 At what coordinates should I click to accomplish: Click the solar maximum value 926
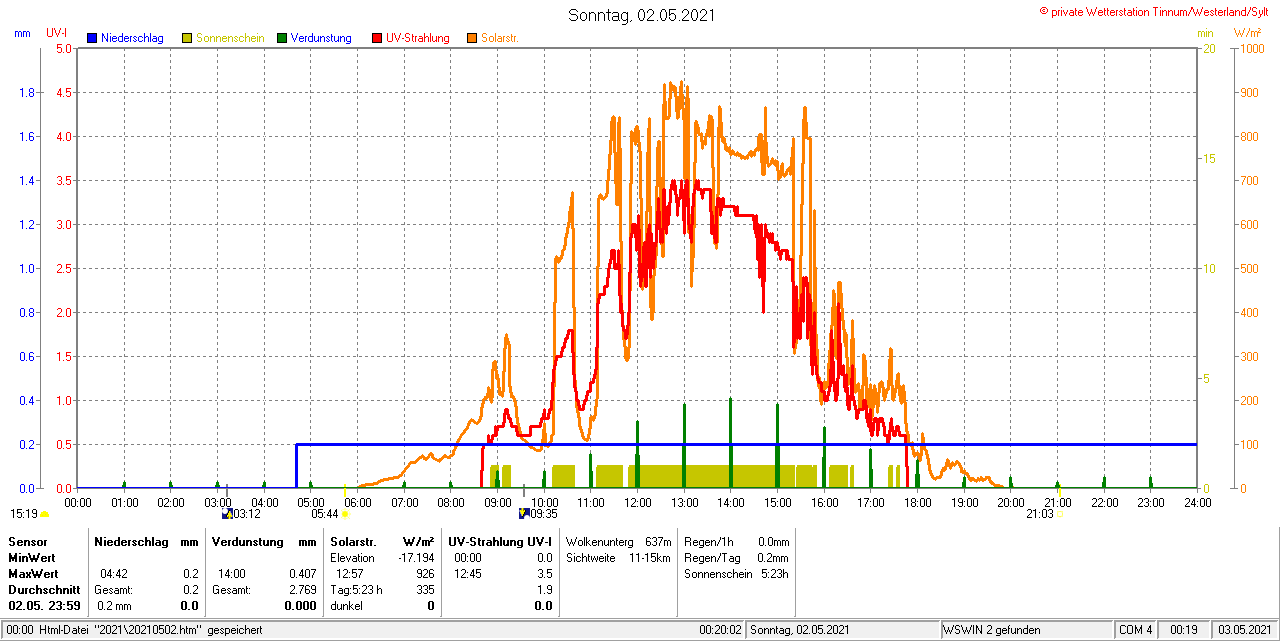(425, 574)
